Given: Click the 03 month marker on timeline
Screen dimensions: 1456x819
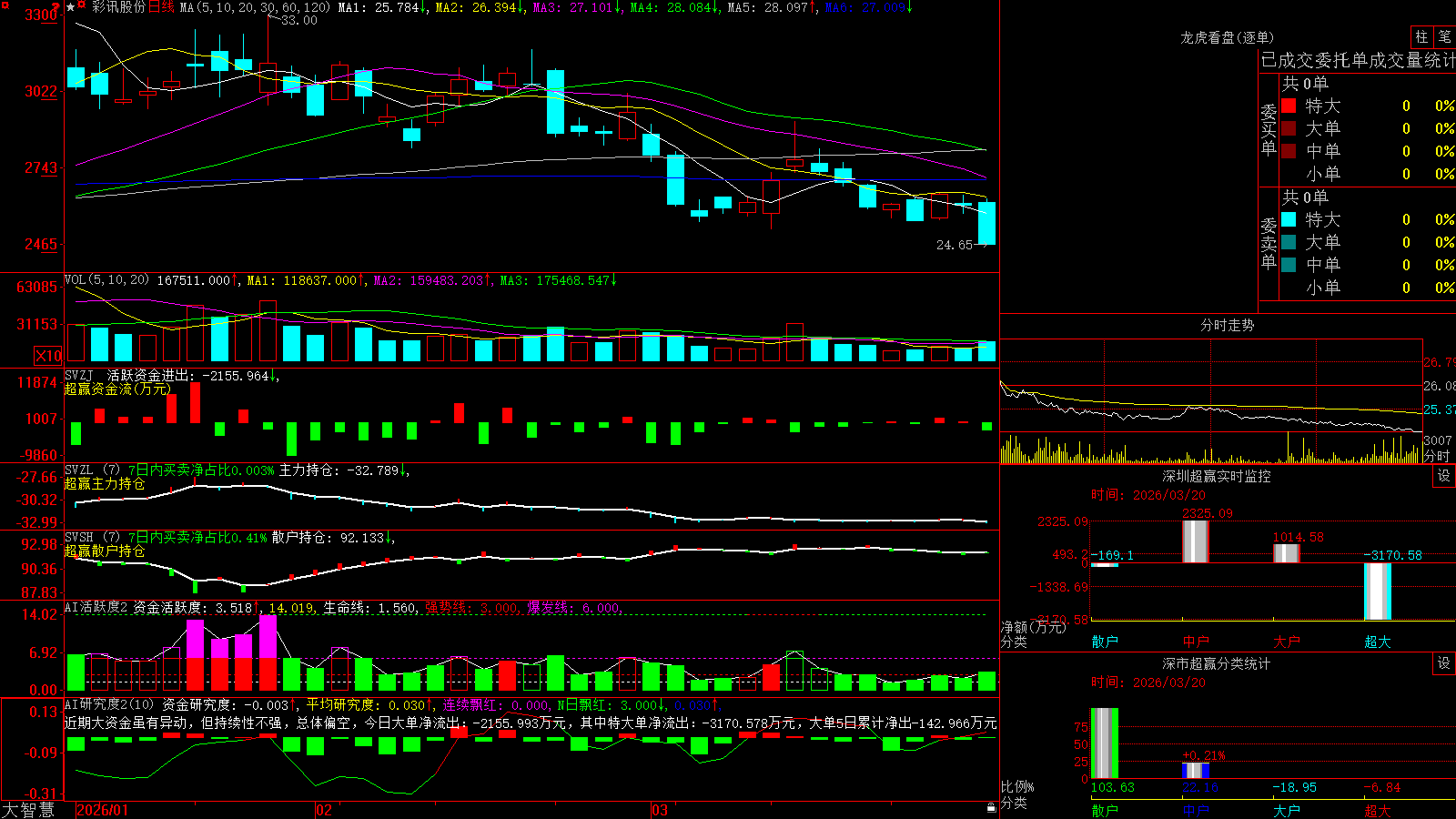Looking at the screenshot, I should pyautogui.click(x=660, y=810).
